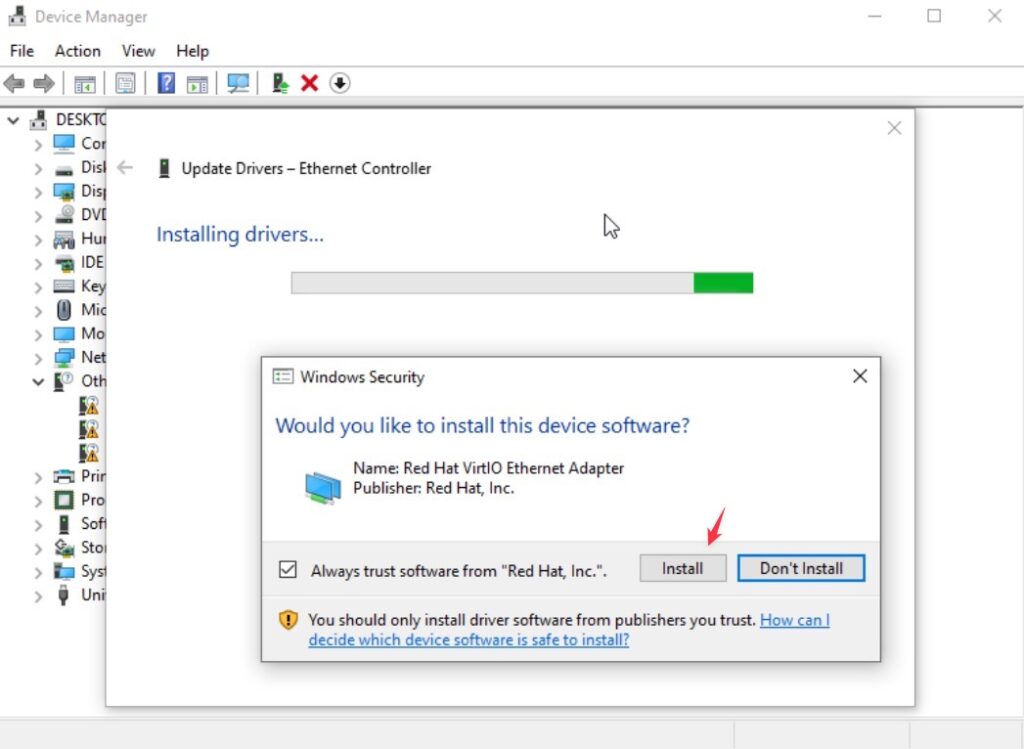This screenshot has width=1024, height=749.
Task: Click Show/Hide Console Tree toolbar icon
Action: pyautogui.click(x=85, y=84)
